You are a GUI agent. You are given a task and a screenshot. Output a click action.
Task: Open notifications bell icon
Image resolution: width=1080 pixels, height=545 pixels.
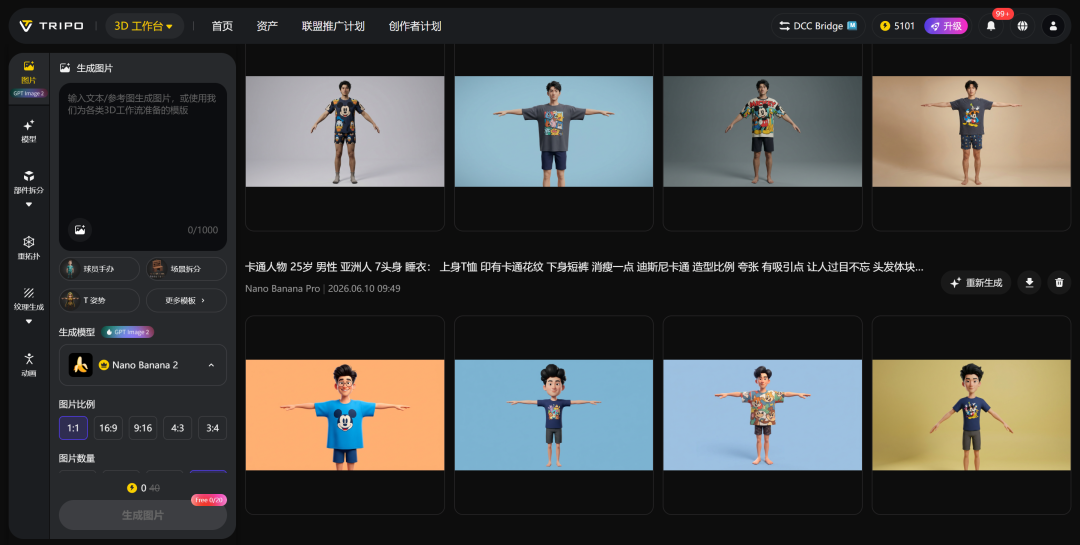pos(990,26)
